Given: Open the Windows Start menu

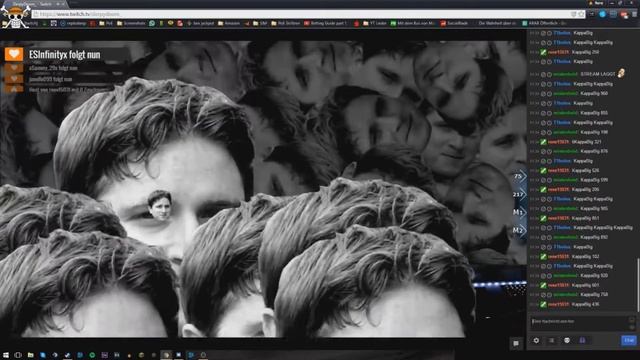Looking at the screenshot, I should coord(6,355).
